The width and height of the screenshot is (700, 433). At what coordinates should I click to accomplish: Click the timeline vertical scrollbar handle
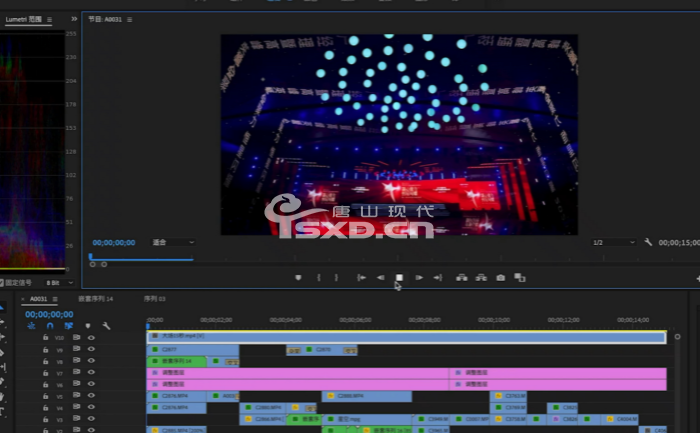pyautogui.click(x=677, y=337)
